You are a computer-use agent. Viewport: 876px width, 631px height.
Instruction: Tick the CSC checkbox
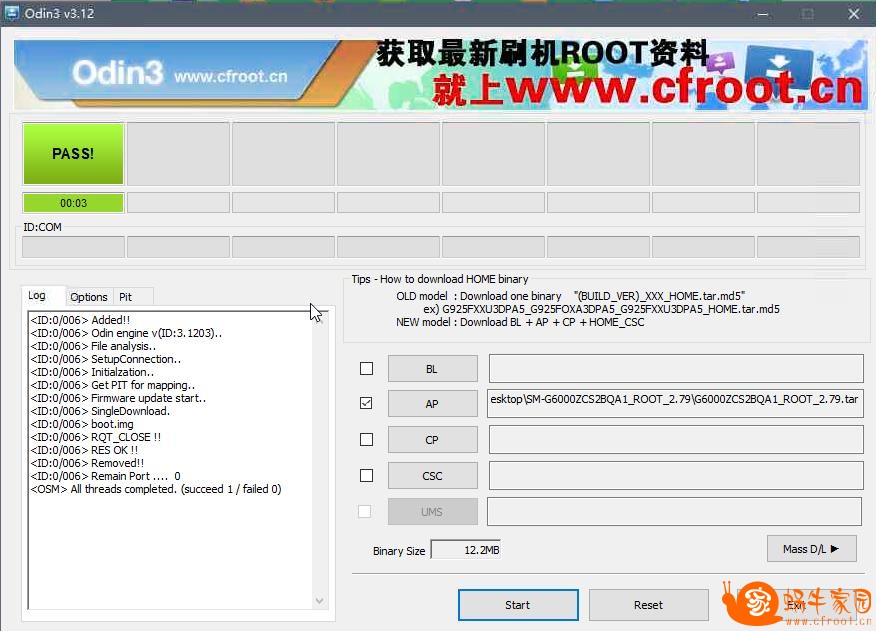(x=366, y=476)
